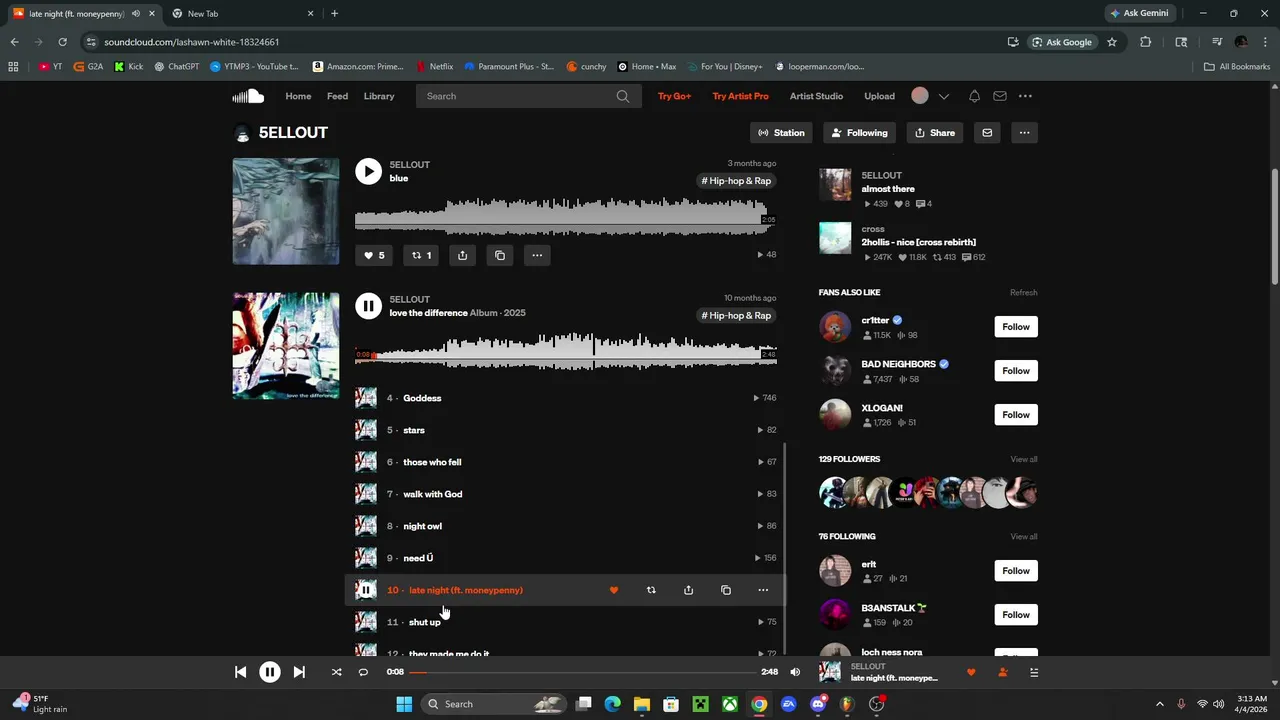Expand the profile avatar dropdown chevron
Screen dimensions: 1280x720
[943, 96]
